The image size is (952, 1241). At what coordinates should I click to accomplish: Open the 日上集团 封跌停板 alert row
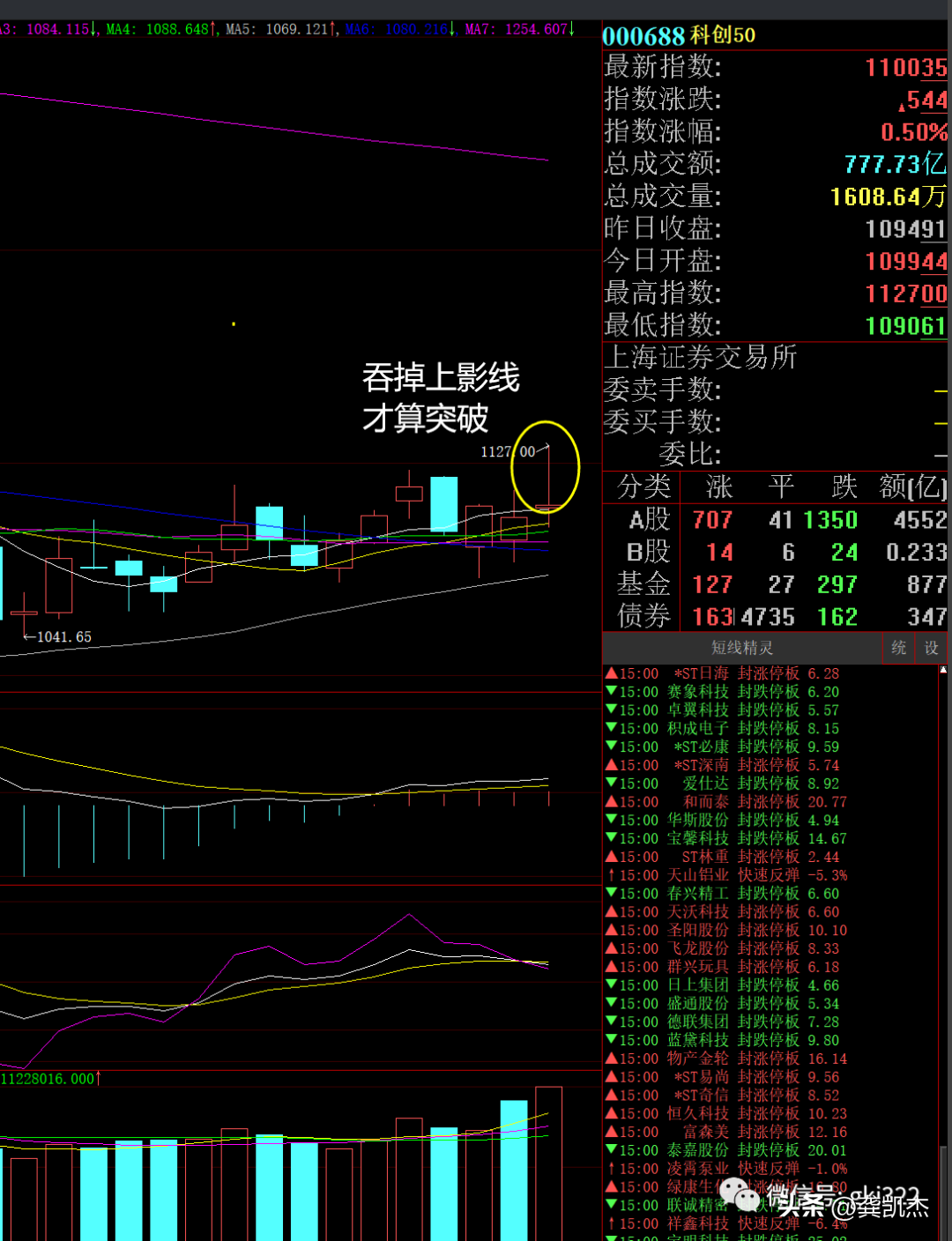pos(722,985)
